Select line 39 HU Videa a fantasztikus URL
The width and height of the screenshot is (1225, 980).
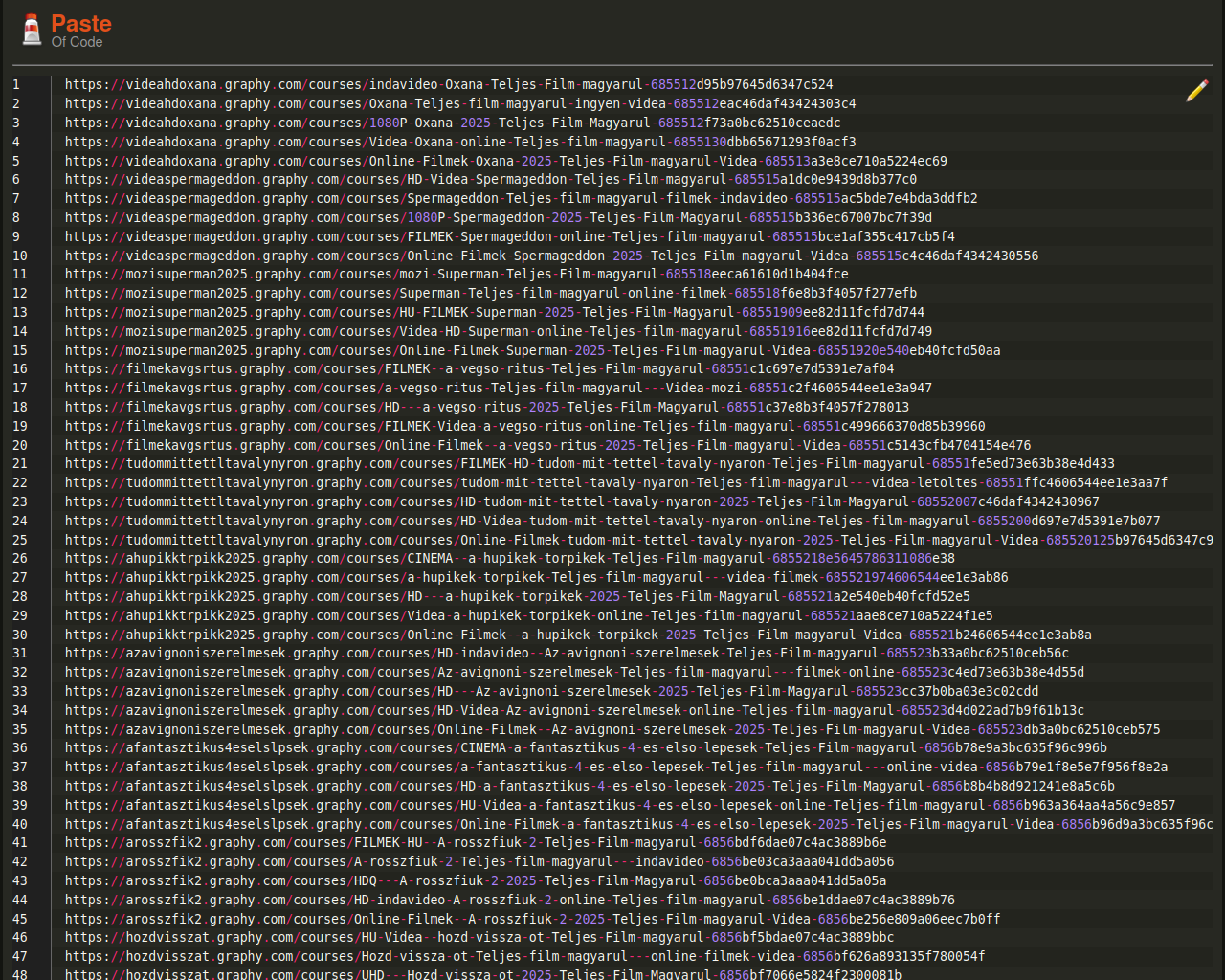620,805
